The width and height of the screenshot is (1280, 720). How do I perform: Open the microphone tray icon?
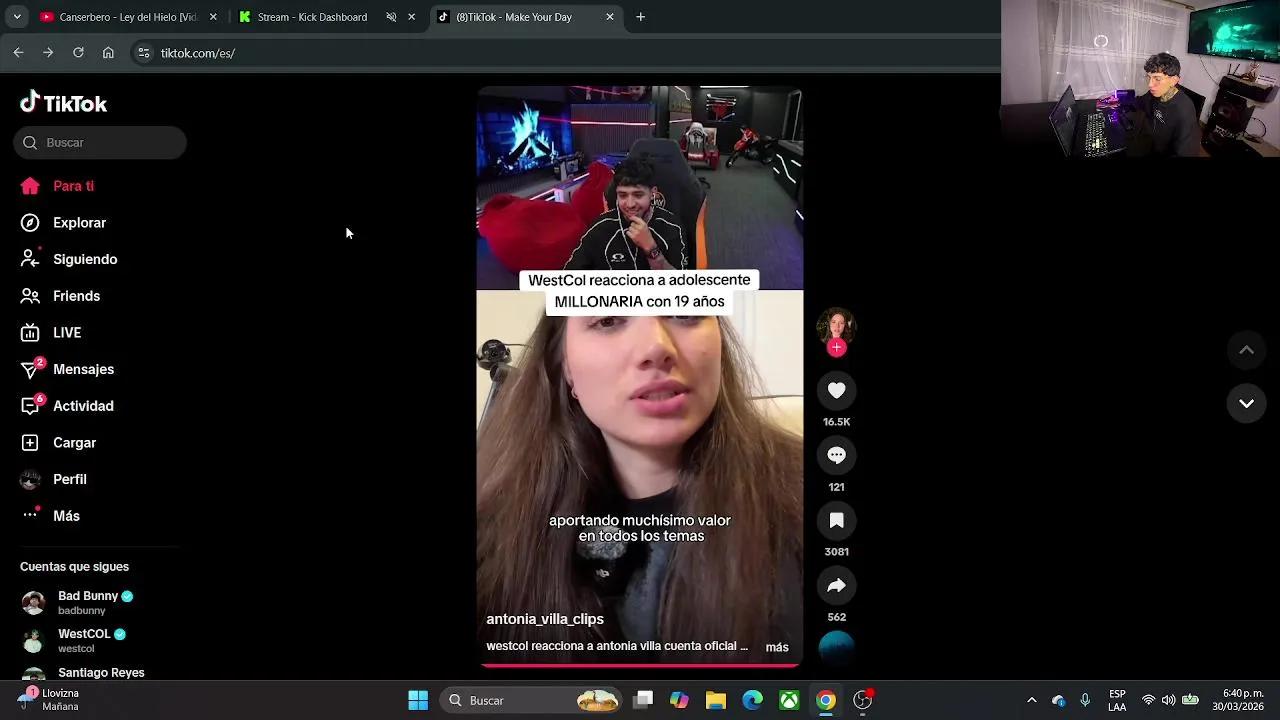point(1085,700)
